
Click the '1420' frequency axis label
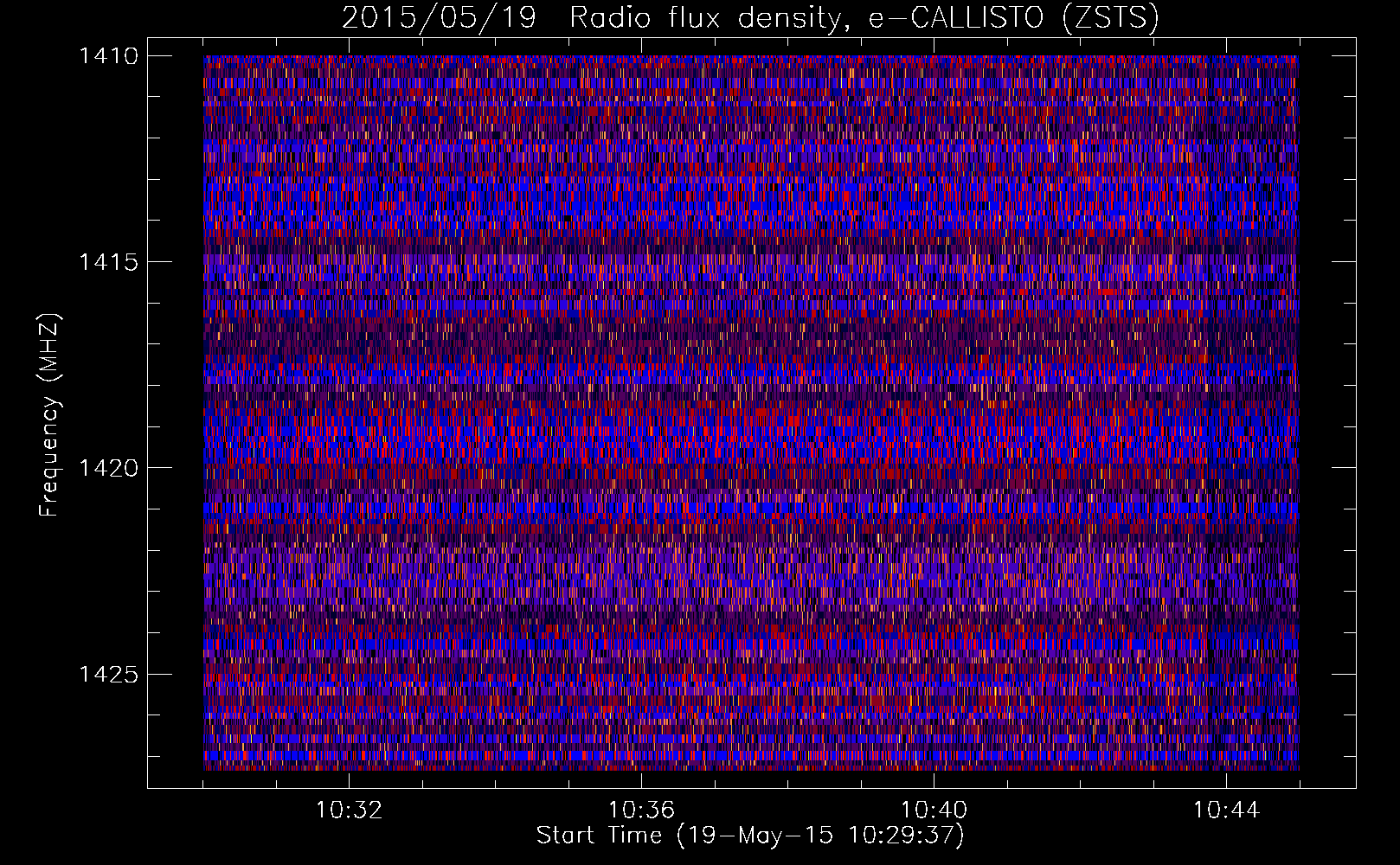pos(108,468)
